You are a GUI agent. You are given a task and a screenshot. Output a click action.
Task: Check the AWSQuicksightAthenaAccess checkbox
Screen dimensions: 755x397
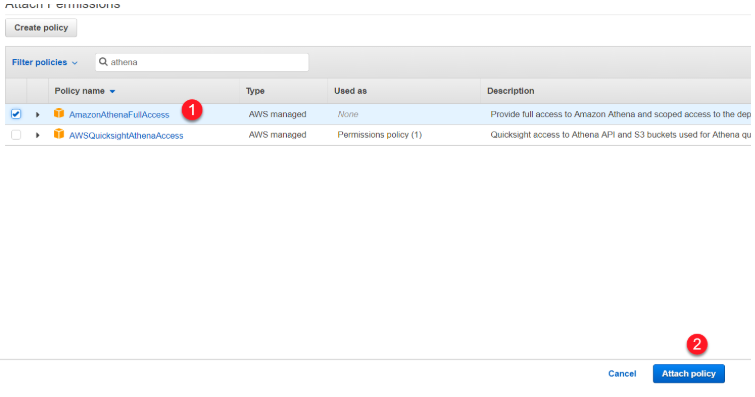16,135
